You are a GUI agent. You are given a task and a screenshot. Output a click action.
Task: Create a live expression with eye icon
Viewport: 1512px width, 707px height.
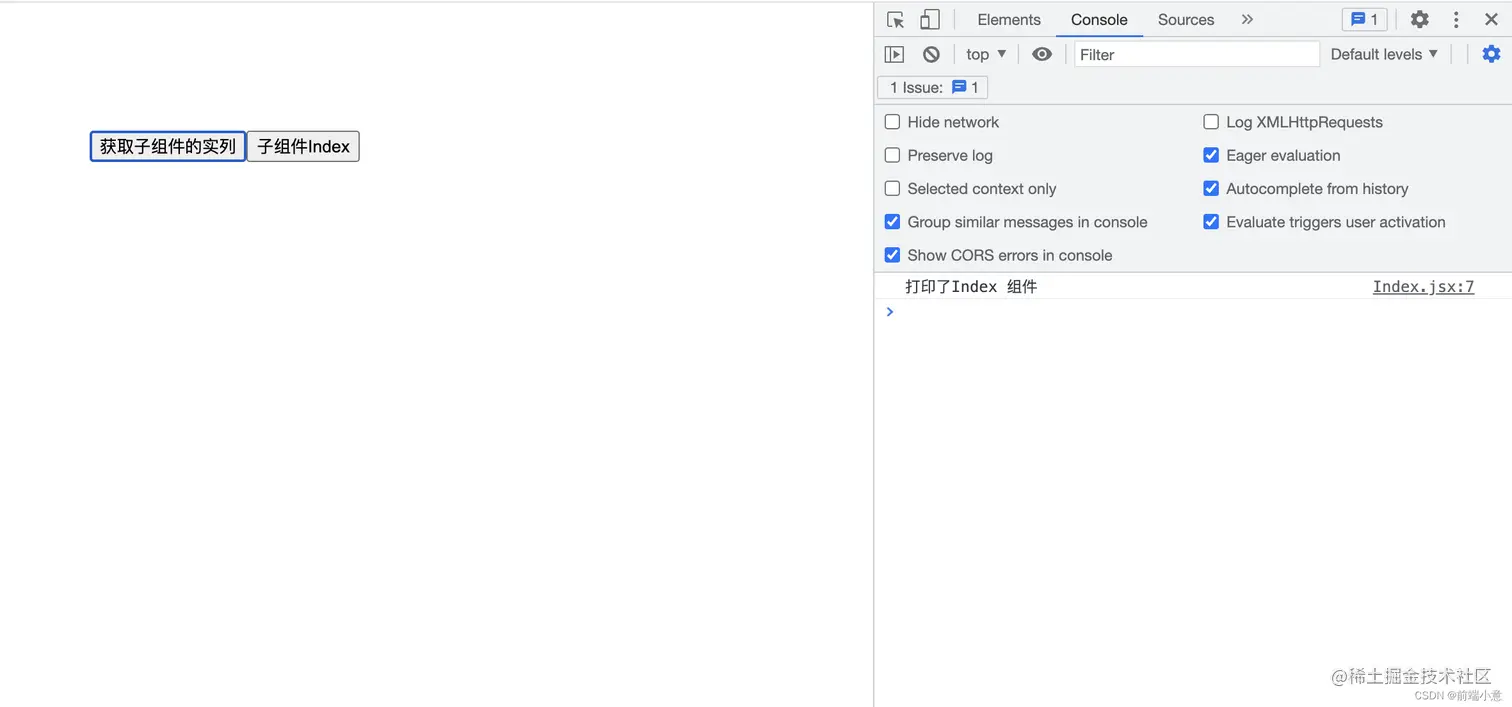click(x=1042, y=55)
